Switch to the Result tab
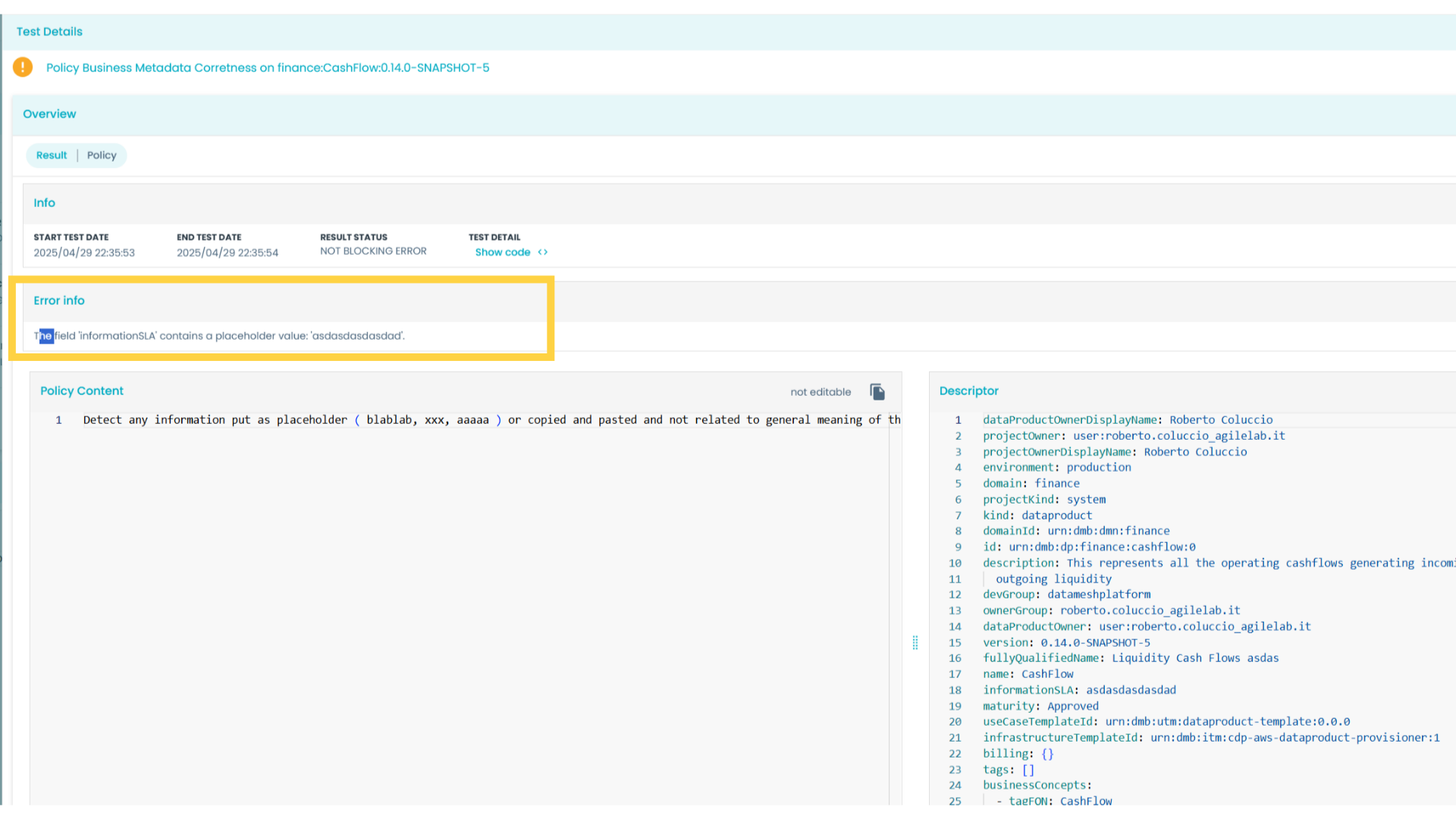Screen dimensions: 1456x819 (x=52, y=155)
